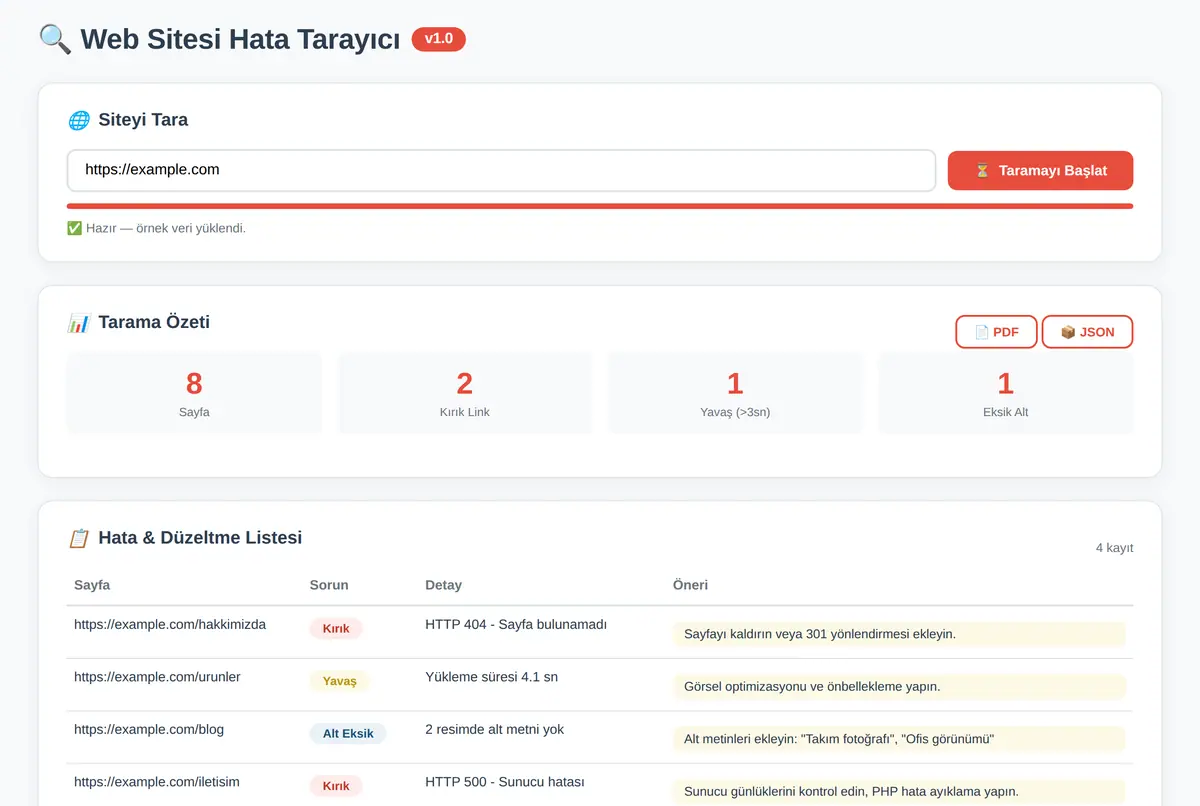Click the https://example.com/iletisim cell
Screen dimensions: 1200x806
coord(157,782)
